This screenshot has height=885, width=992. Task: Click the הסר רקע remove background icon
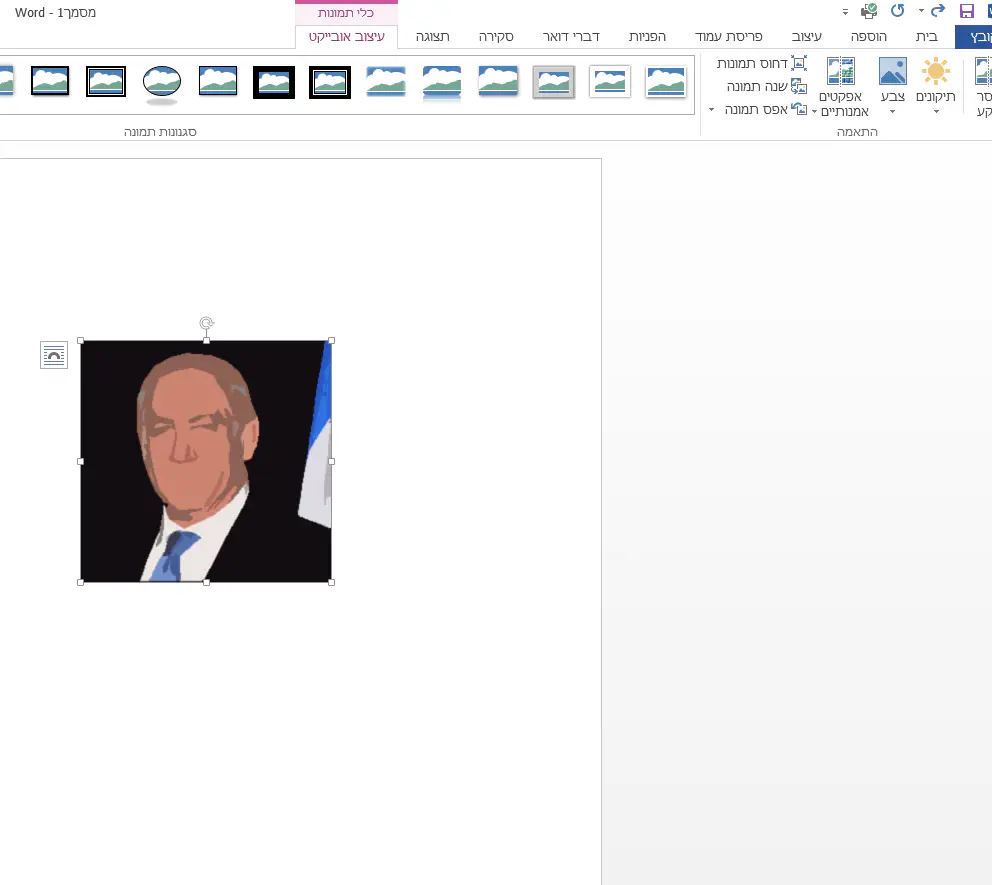982,85
